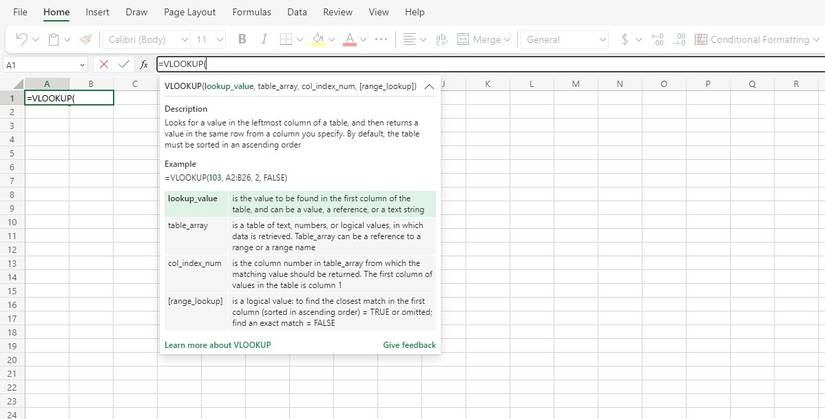Click [range_lookup] in the argument table
This screenshot has height=419, width=825.
tap(195, 301)
